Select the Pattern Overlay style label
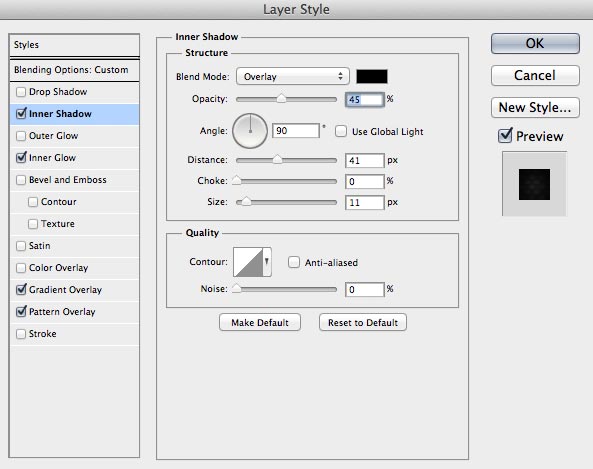 click(62, 312)
